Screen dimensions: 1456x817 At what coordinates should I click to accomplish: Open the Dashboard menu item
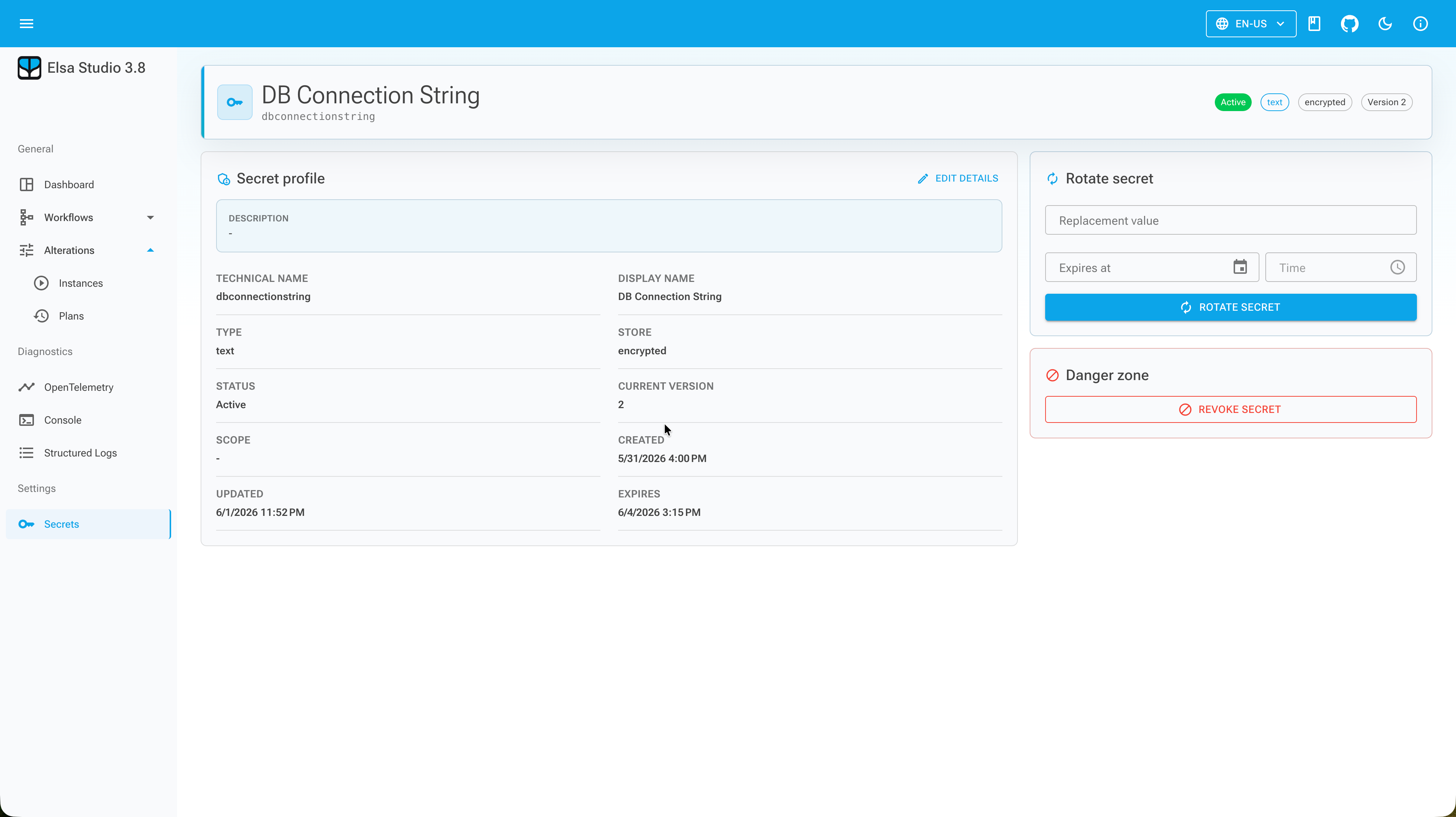pos(88,184)
